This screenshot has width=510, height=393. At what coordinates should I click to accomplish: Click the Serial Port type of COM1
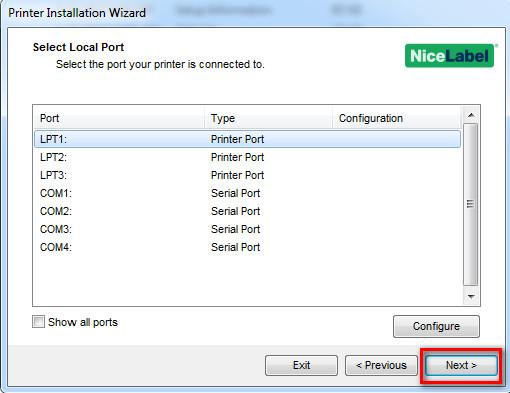pos(235,193)
